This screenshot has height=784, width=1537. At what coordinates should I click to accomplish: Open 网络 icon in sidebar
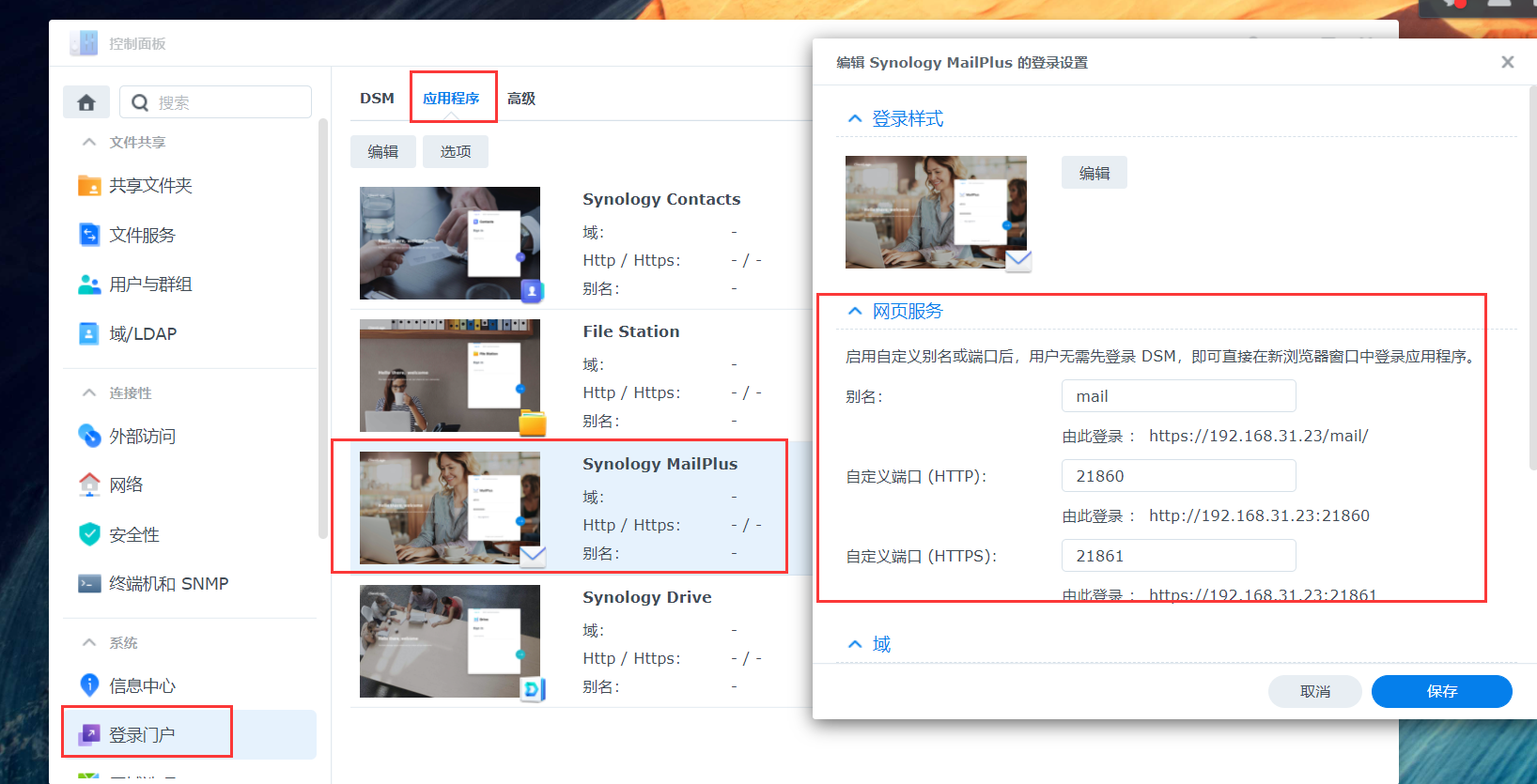point(89,484)
